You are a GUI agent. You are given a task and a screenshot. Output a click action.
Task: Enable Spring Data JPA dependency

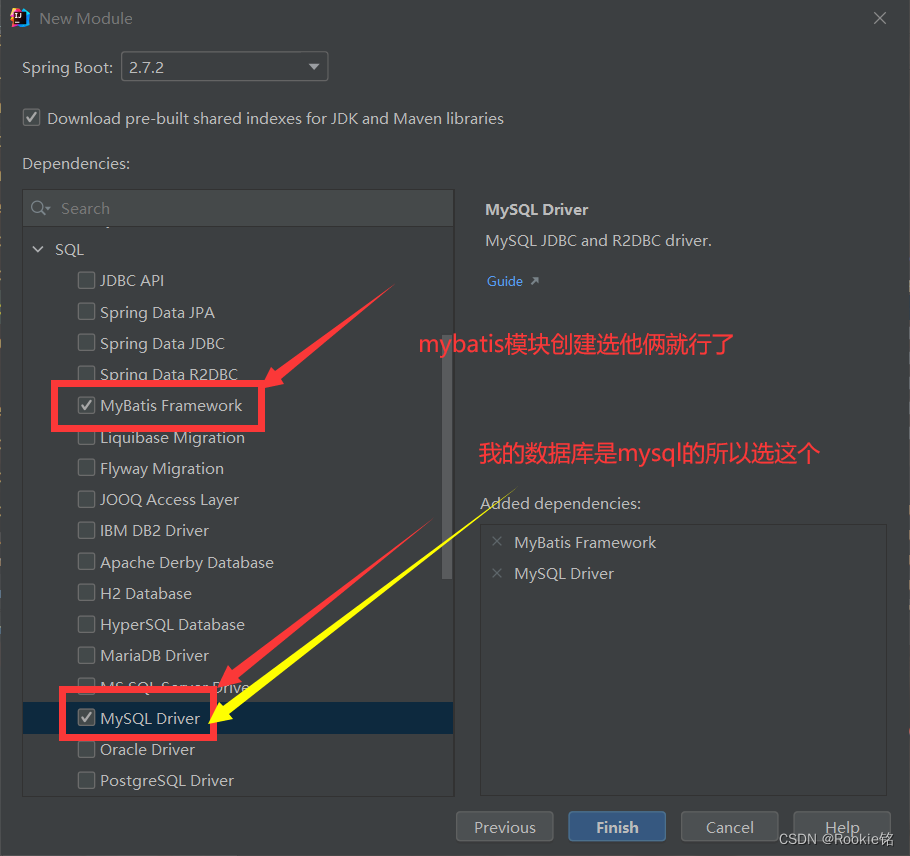pos(86,312)
